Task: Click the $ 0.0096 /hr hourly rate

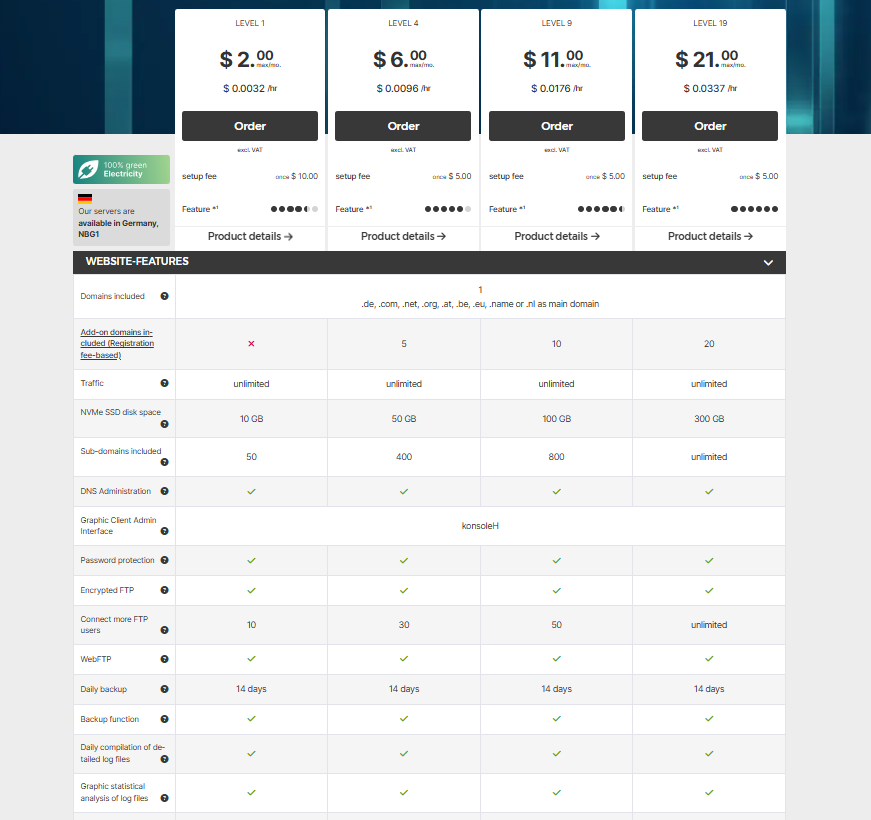Action: (x=403, y=88)
